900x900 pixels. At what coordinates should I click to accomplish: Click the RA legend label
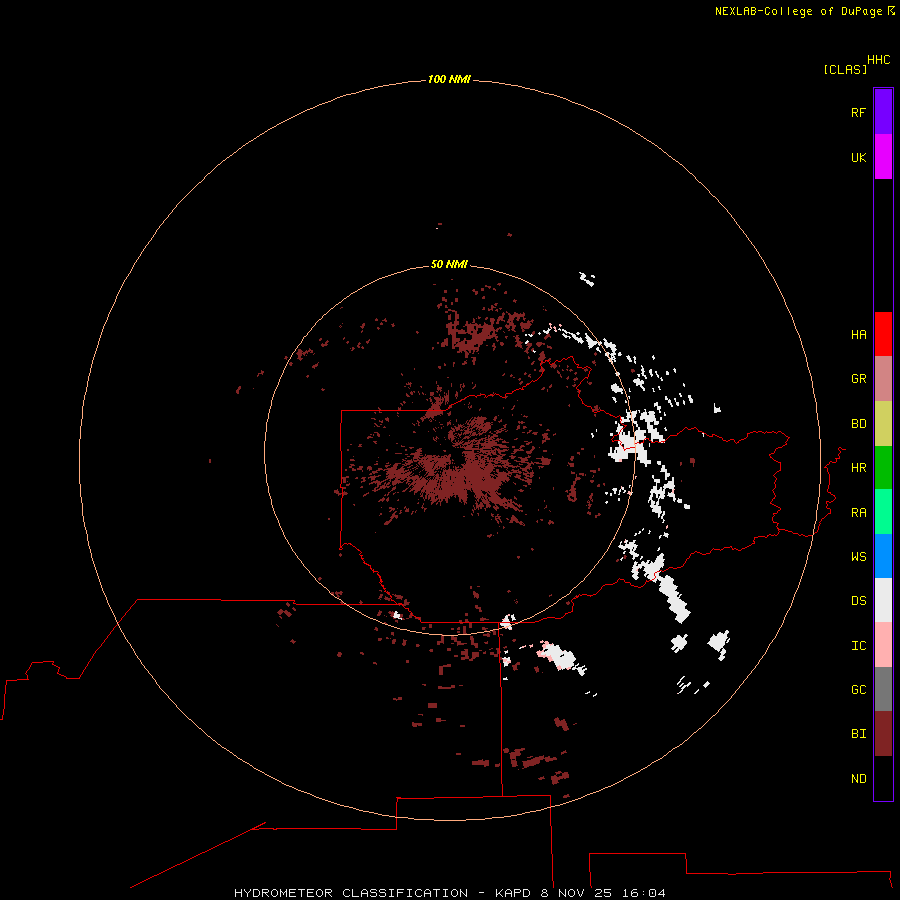[x=858, y=513]
